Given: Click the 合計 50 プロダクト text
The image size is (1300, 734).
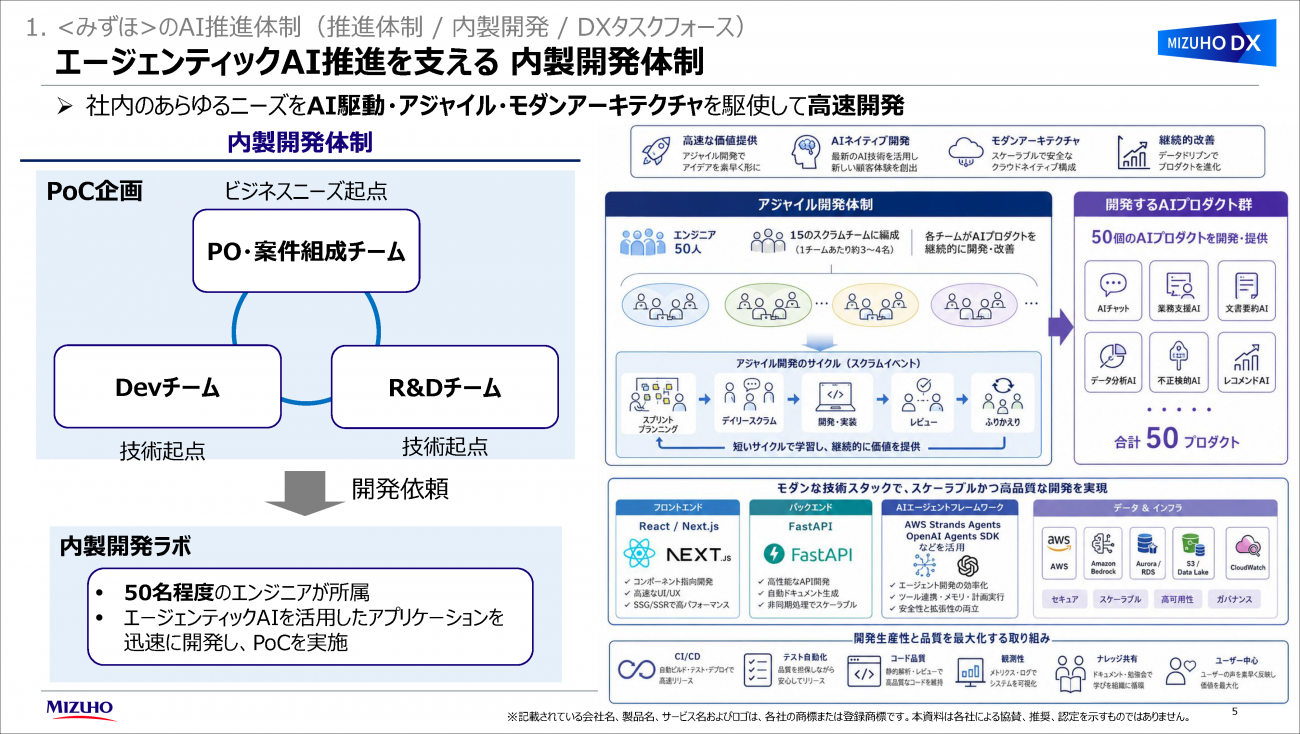Looking at the screenshot, I should 1178,439.
